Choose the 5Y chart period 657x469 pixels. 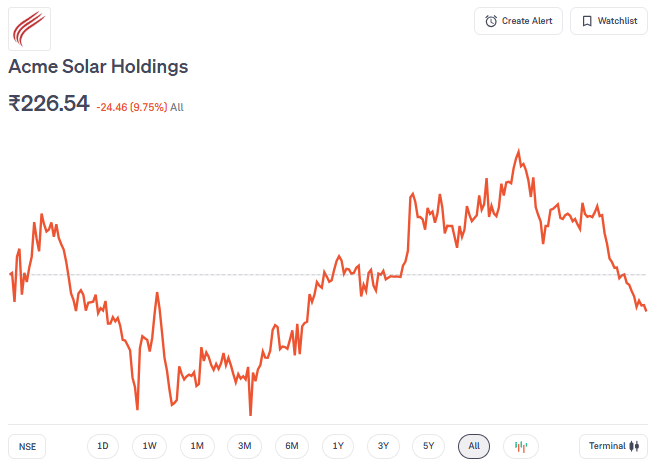[x=428, y=446]
